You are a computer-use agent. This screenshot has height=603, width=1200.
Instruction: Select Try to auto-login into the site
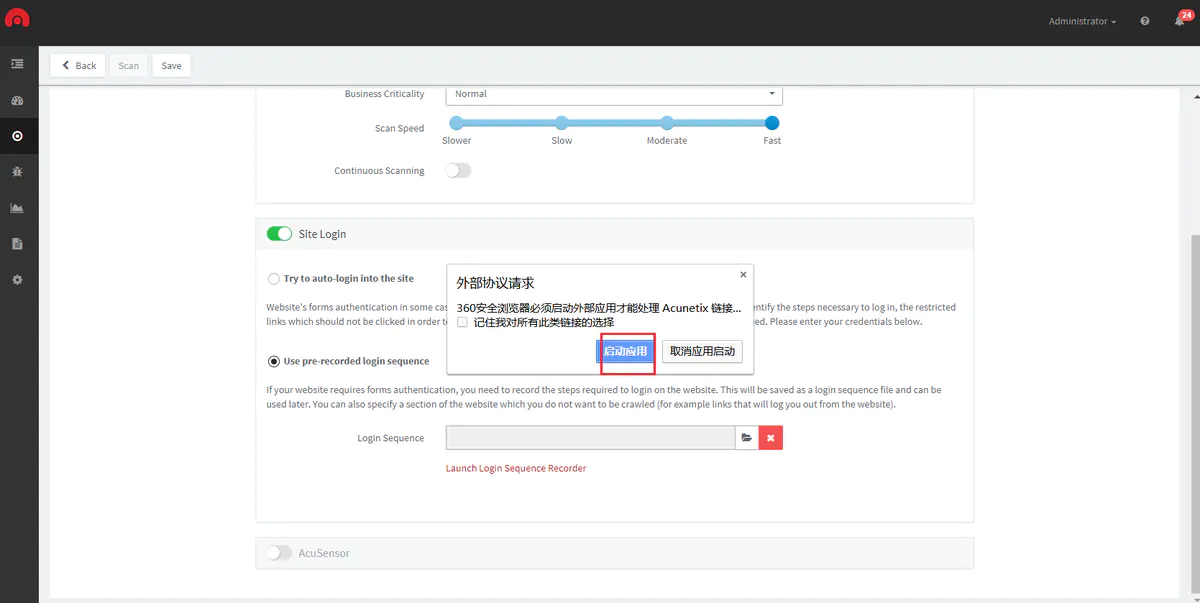click(x=274, y=279)
